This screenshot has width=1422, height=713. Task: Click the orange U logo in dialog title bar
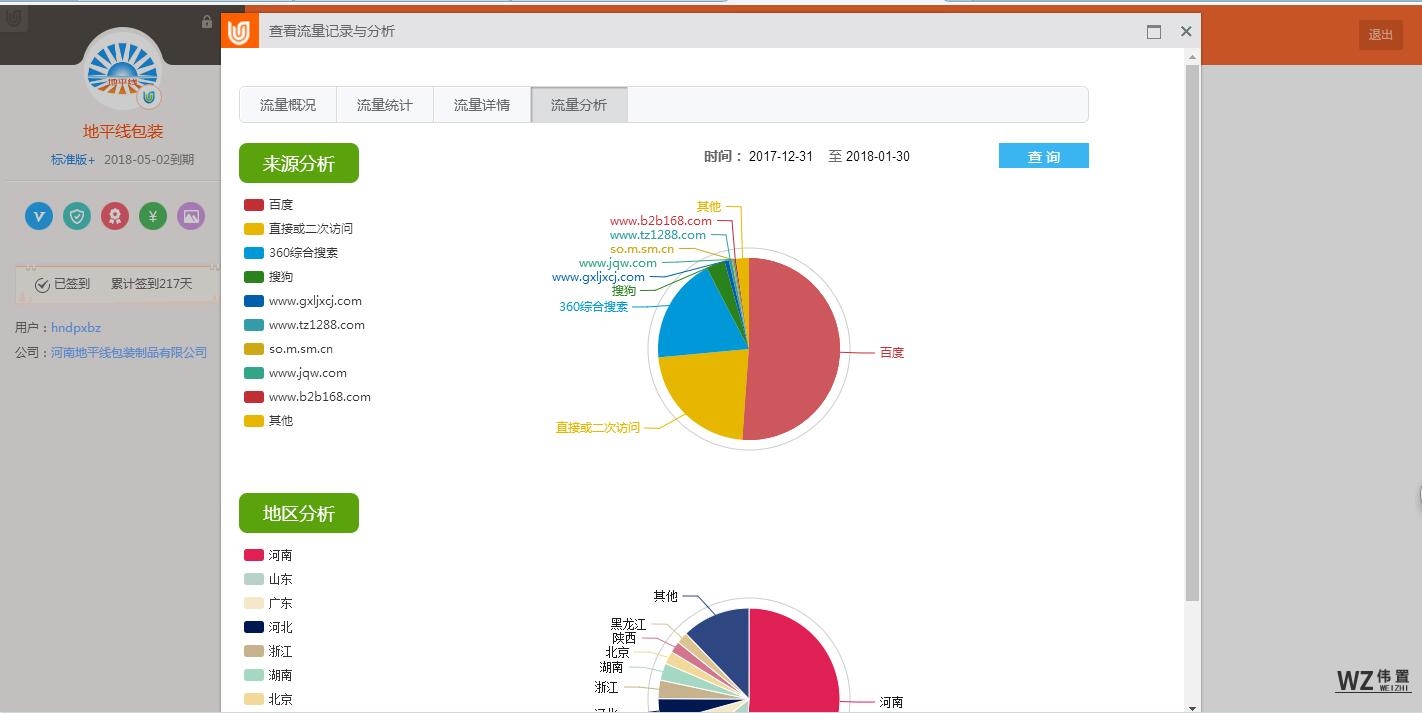pyautogui.click(x=239, y=32)
